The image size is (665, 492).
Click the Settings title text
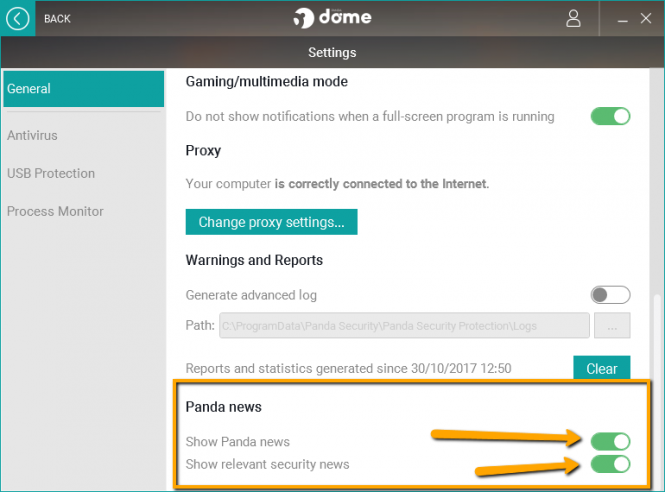tap(332, 53)
